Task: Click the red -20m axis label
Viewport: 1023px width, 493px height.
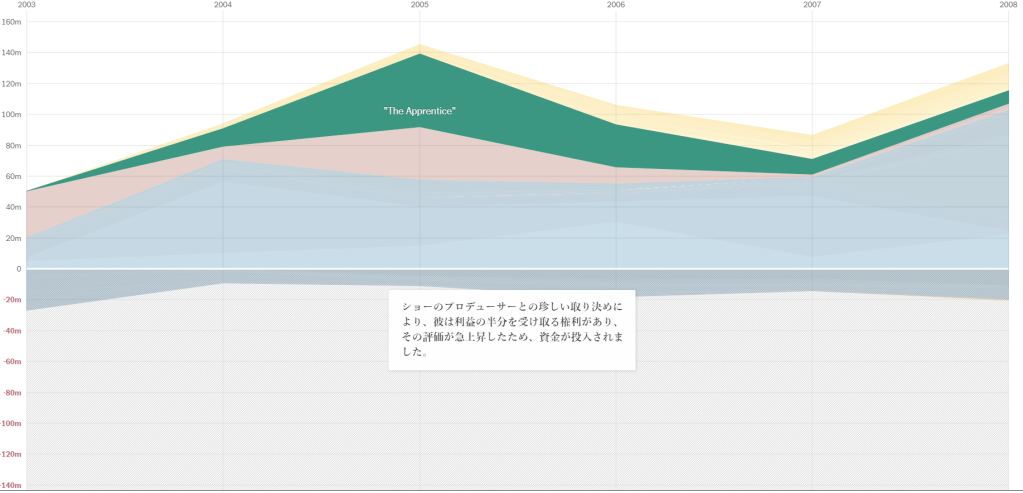Action: 11,300
